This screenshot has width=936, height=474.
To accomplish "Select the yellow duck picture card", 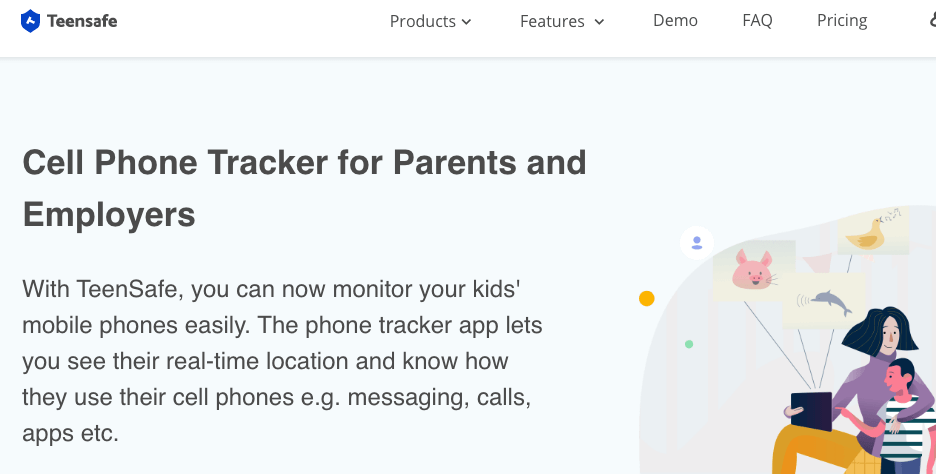I will [x=872, y=232].
